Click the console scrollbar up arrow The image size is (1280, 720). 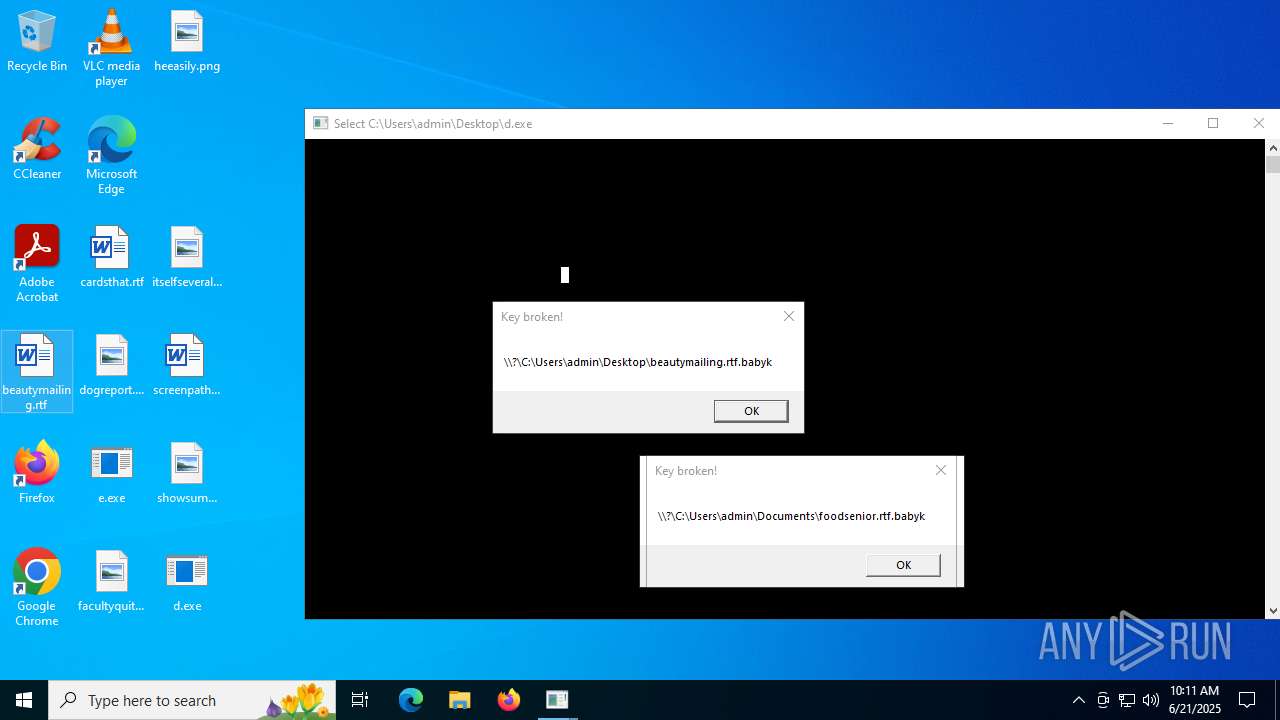point(1273,148)
